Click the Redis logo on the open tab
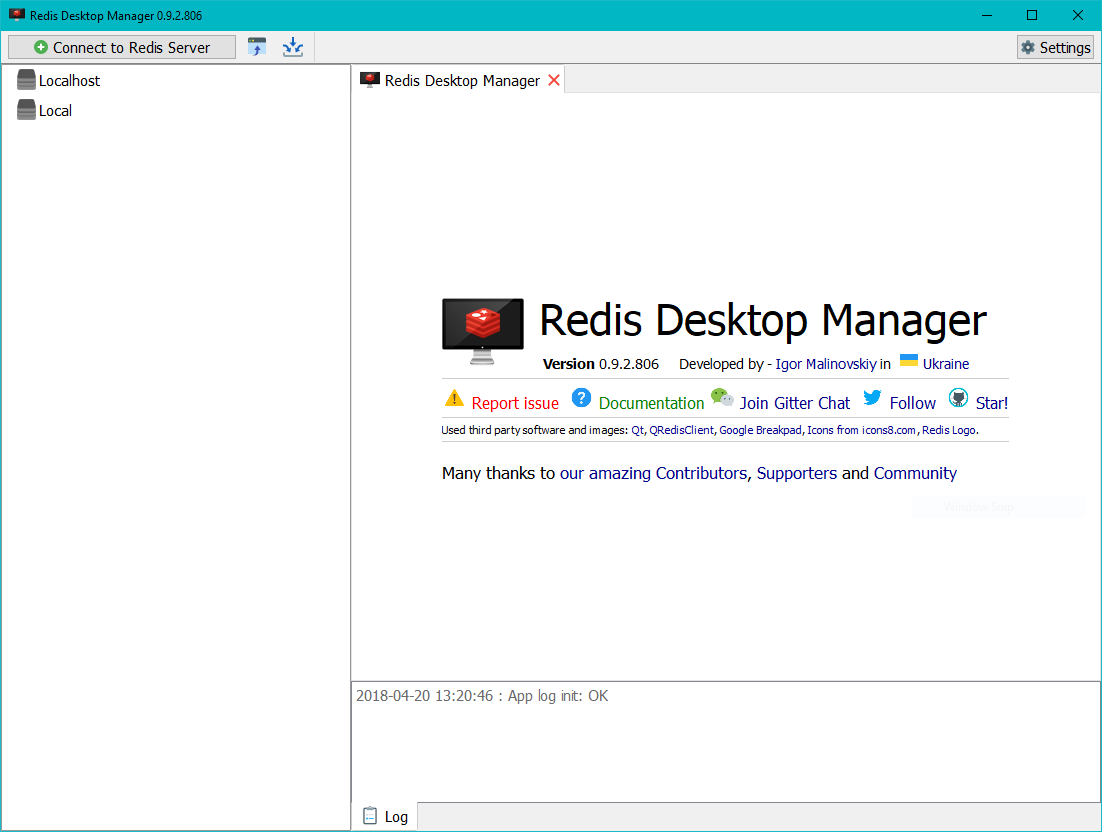 click(x=371, y=80)
